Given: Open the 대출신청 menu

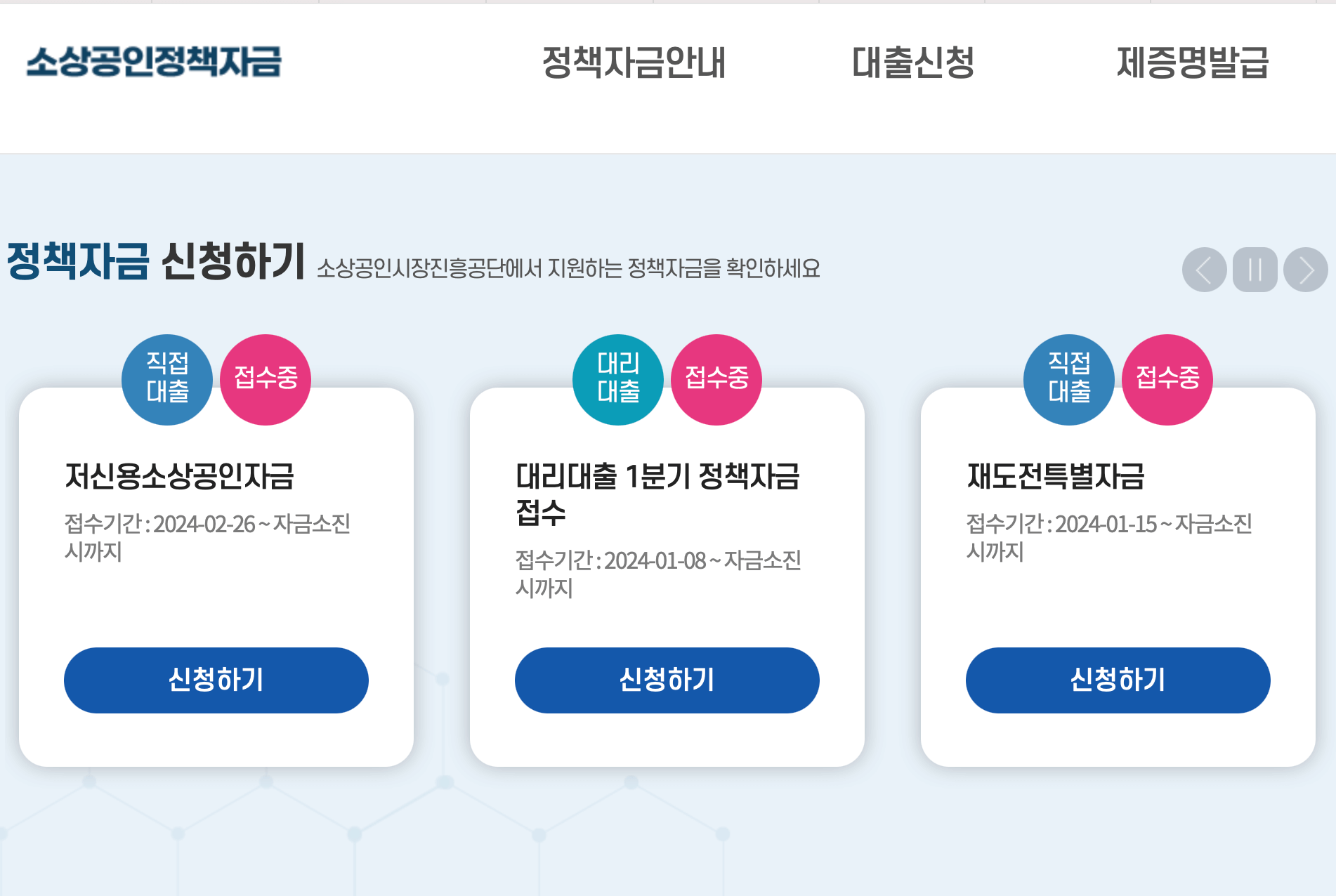Looking at the screenshot, I should point(912,65).
